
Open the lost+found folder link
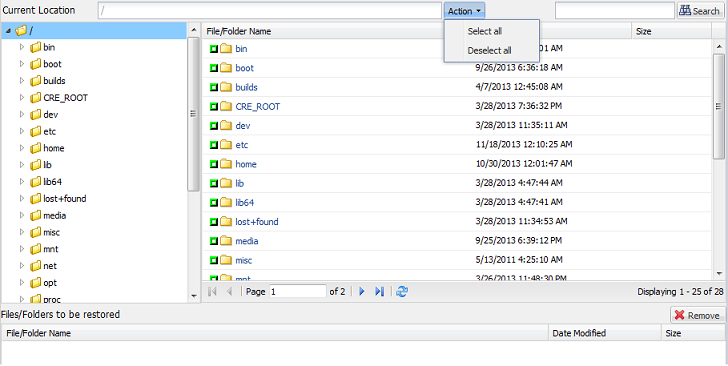[257, 222]
